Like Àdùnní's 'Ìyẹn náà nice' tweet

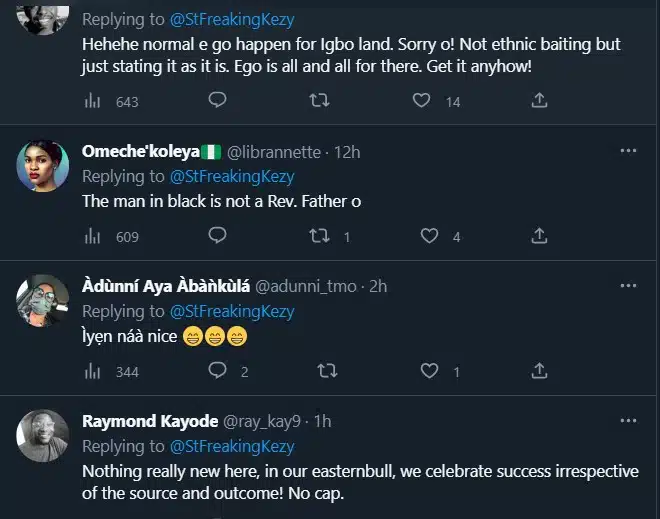coord(430,371)
